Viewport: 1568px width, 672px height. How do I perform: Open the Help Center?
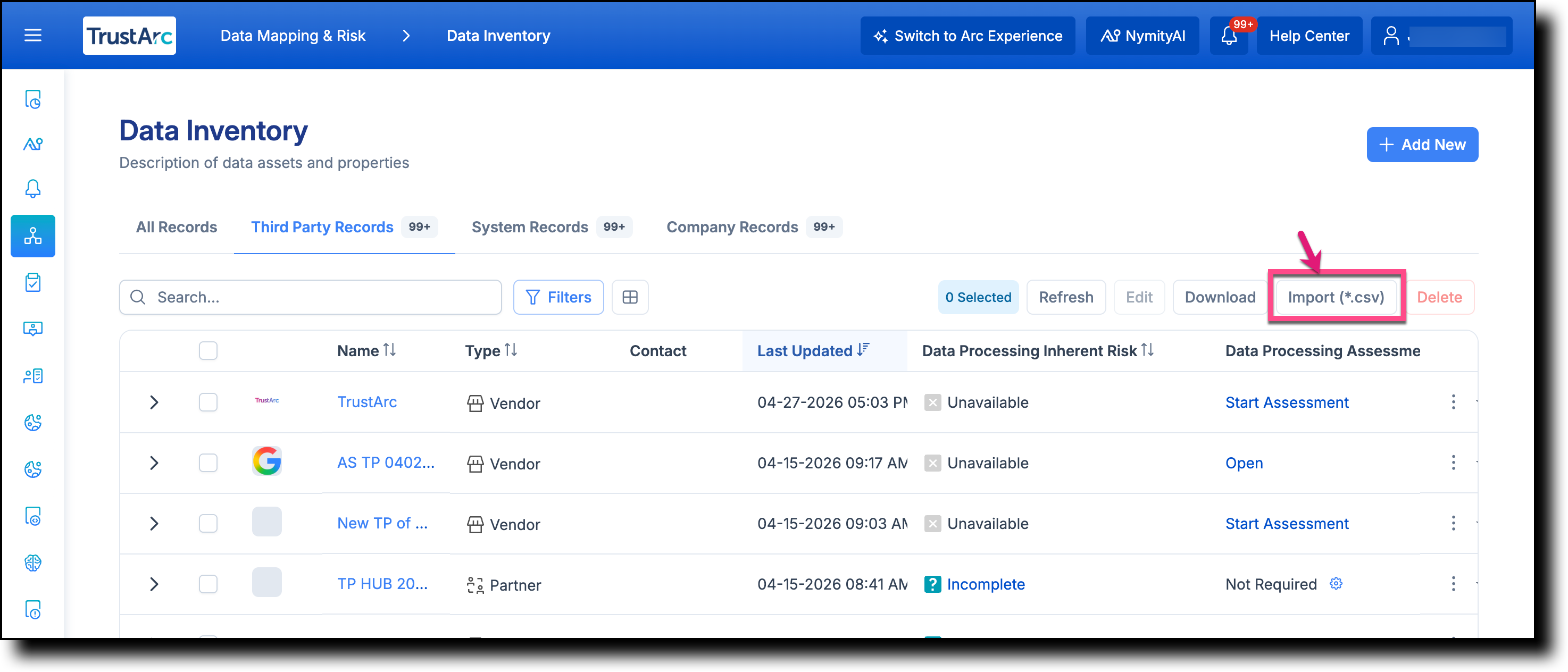1310,36
